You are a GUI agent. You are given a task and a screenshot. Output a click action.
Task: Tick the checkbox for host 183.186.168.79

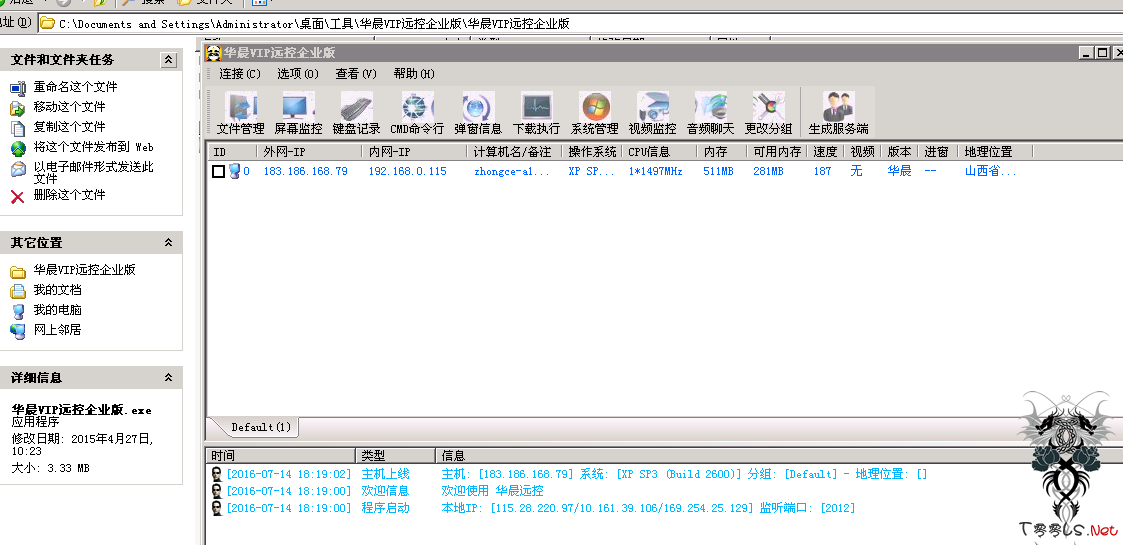(218, 172)
